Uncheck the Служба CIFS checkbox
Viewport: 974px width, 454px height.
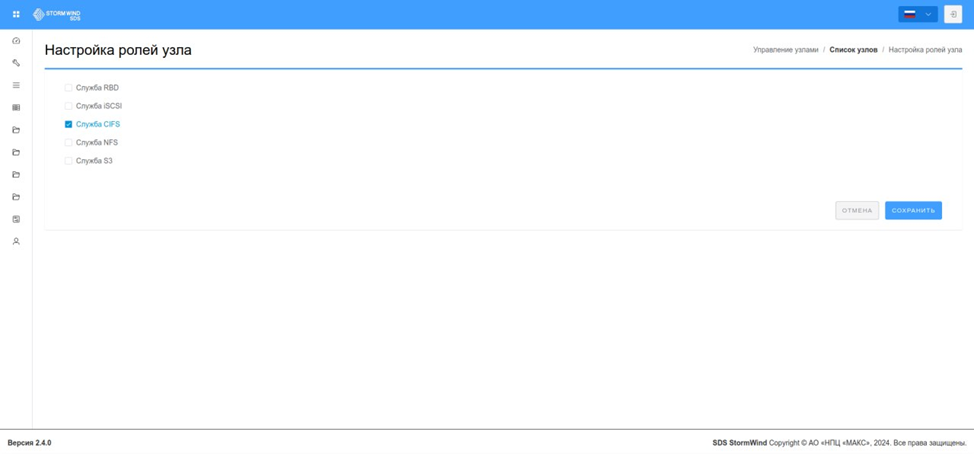click(68, 124)
